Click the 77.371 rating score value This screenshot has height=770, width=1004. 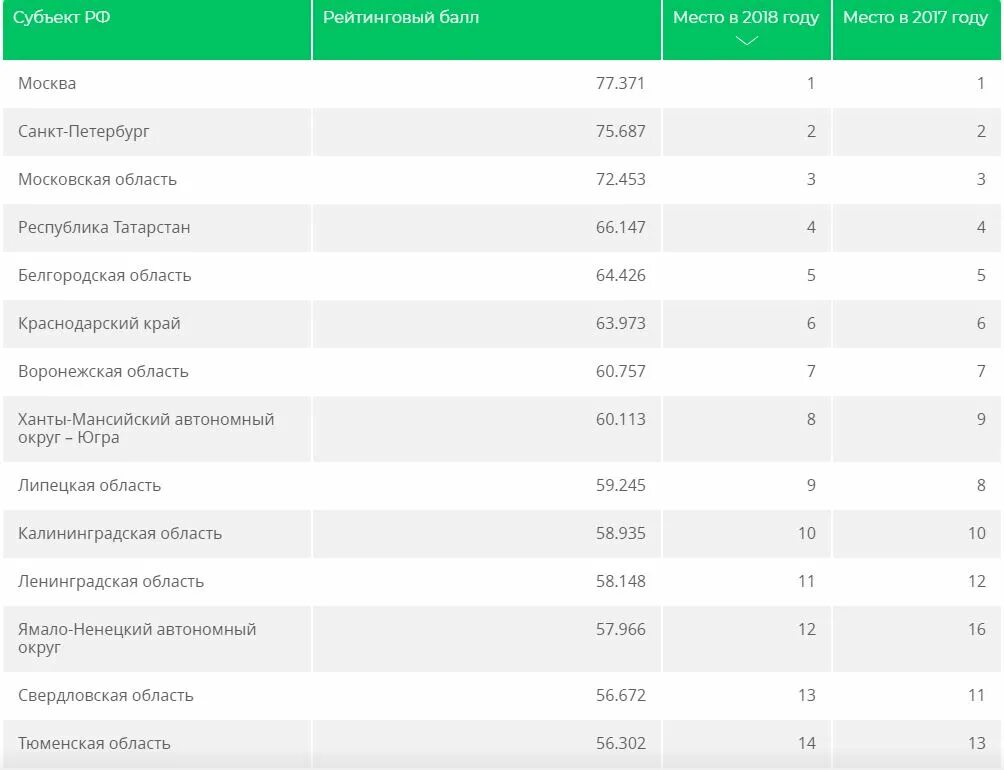620,84
